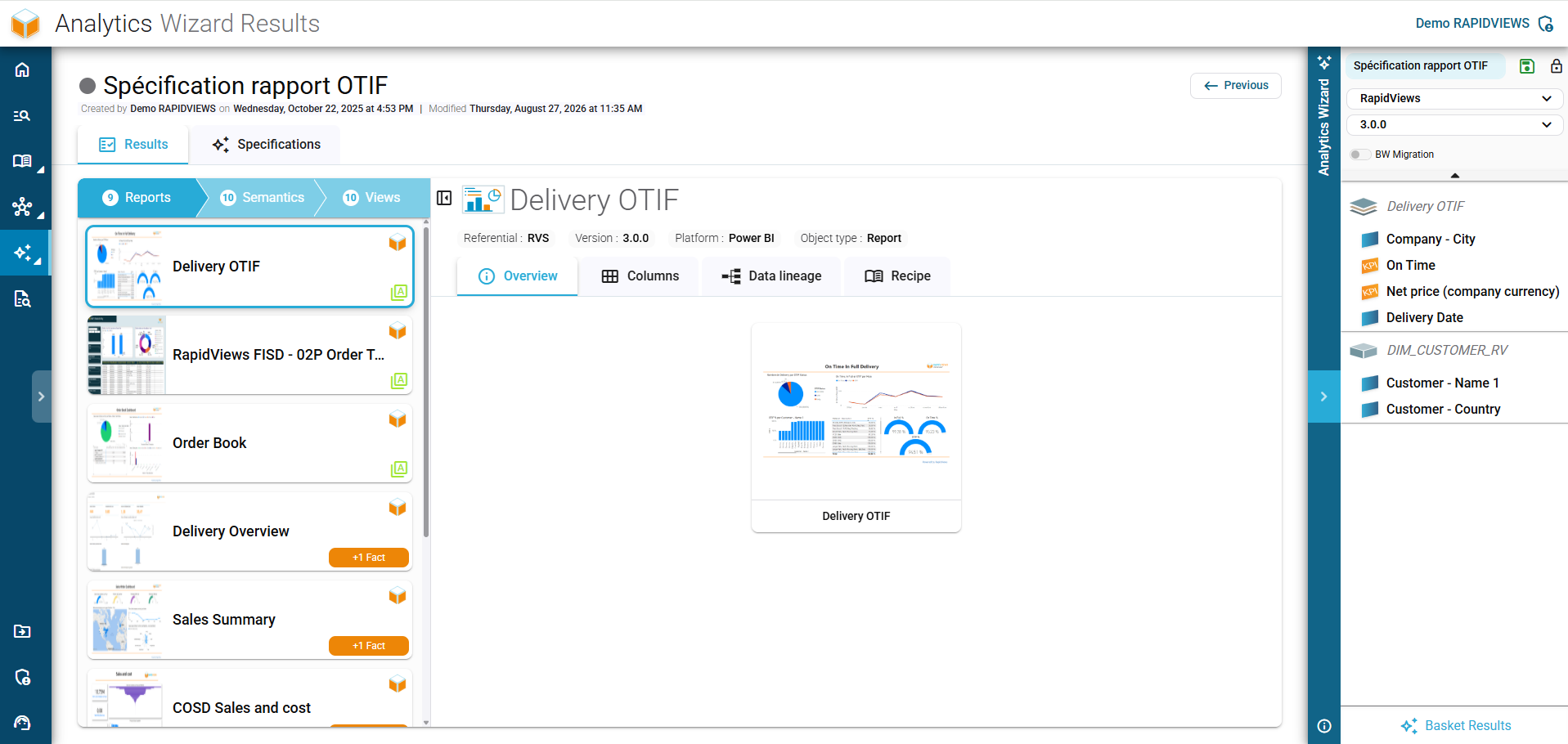Click the Delivery OTIF report chart icon
Viewport: 1568px width, 744px height.
pos(483,199)
